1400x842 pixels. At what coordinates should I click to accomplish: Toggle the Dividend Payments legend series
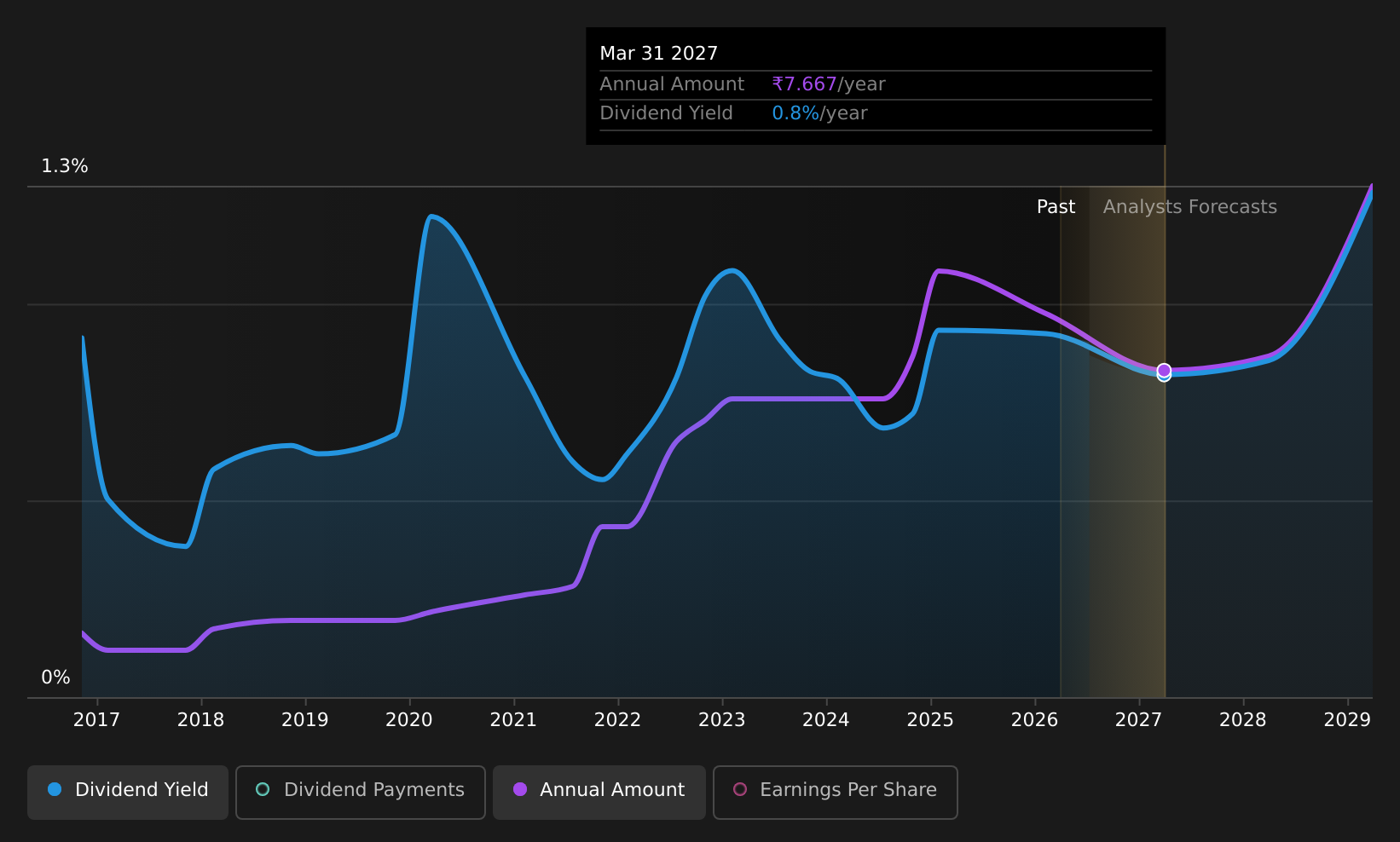[360, 792]
